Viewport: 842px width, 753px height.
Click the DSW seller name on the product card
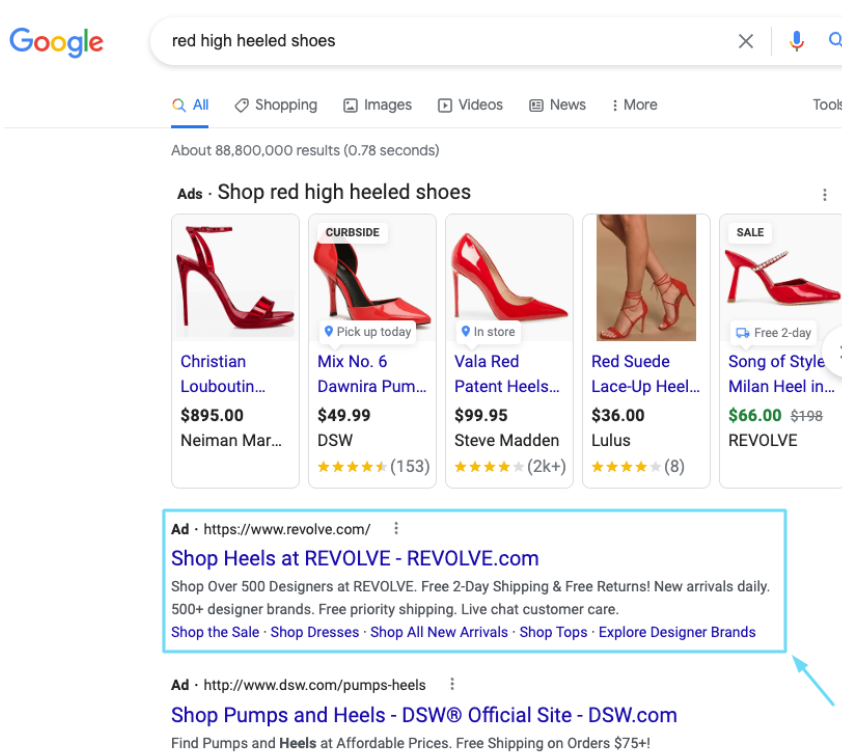coord(335,440)
